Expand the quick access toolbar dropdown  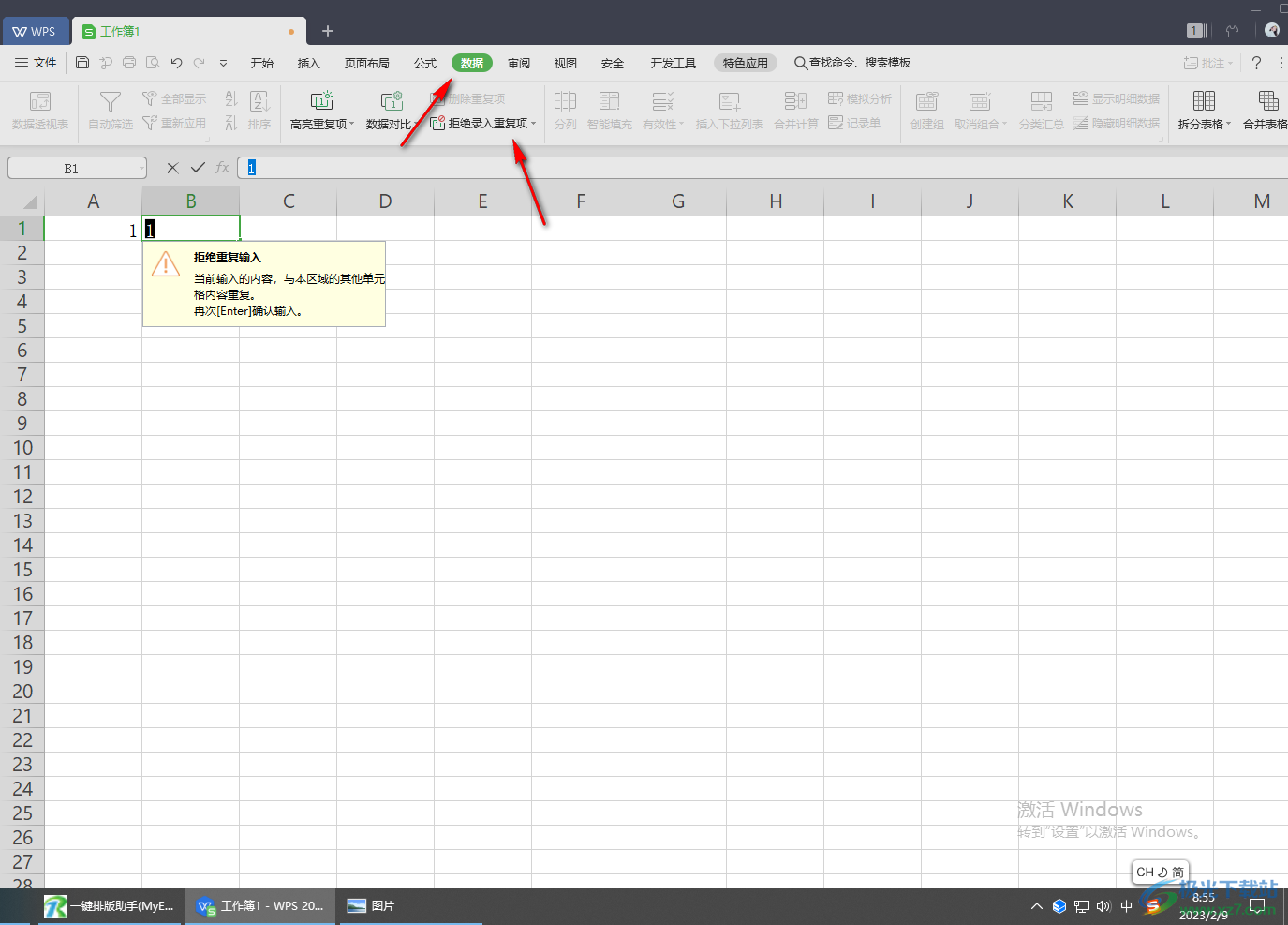coord(223,63)
